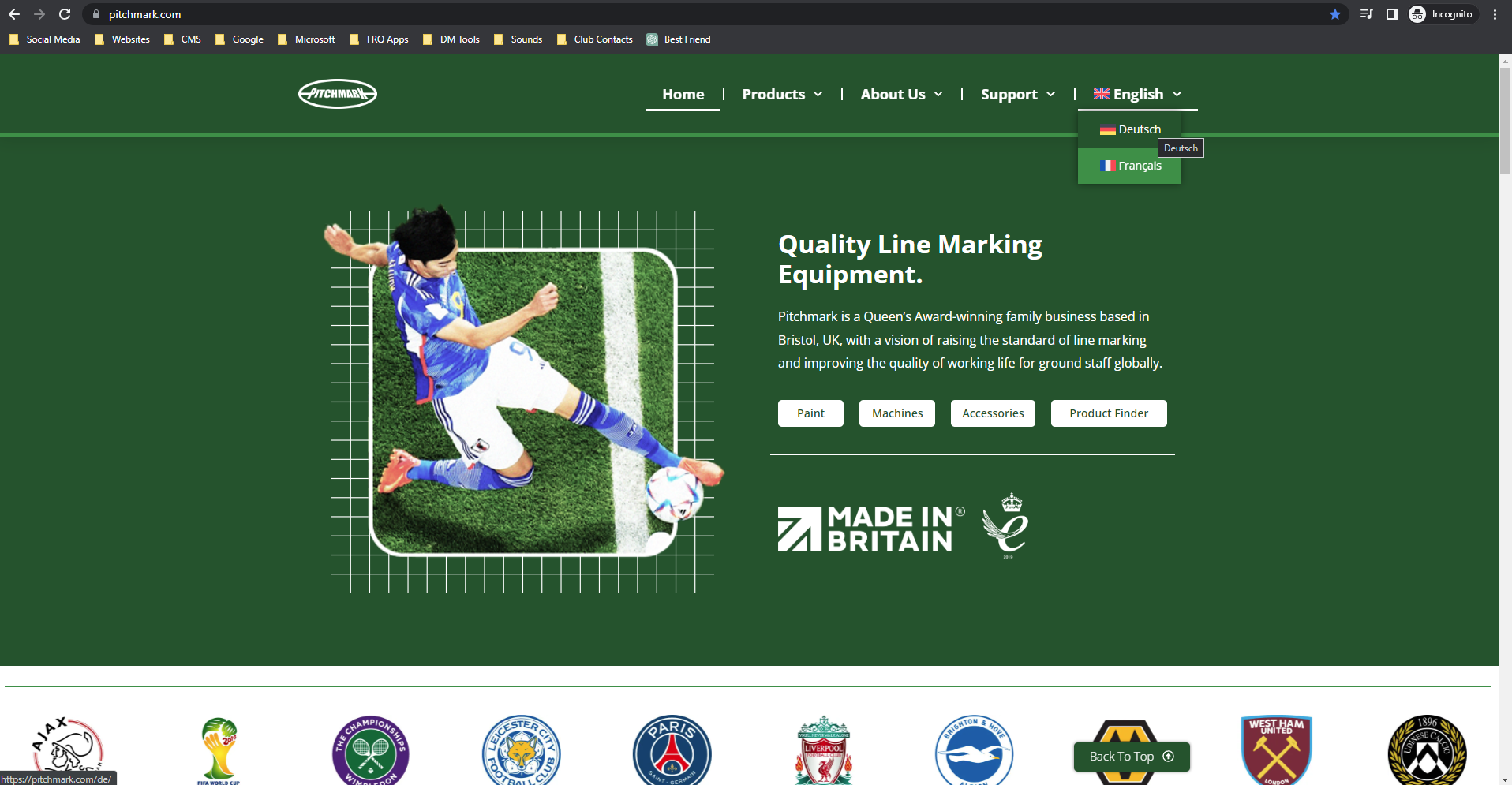Image resolution: width=1512 pixels, height=785 pixels.
Task: Click the Made in Britain logo
Action: pyautogui.click(x=871, y=529)
